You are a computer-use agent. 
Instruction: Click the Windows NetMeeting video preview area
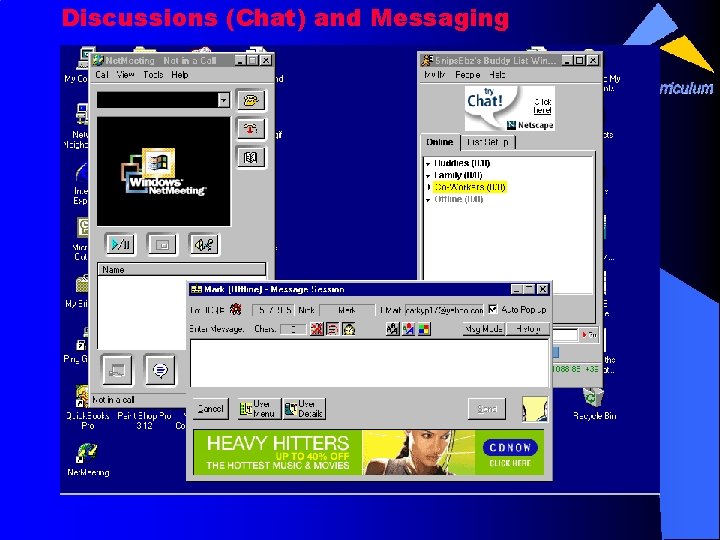click(163, 171)
